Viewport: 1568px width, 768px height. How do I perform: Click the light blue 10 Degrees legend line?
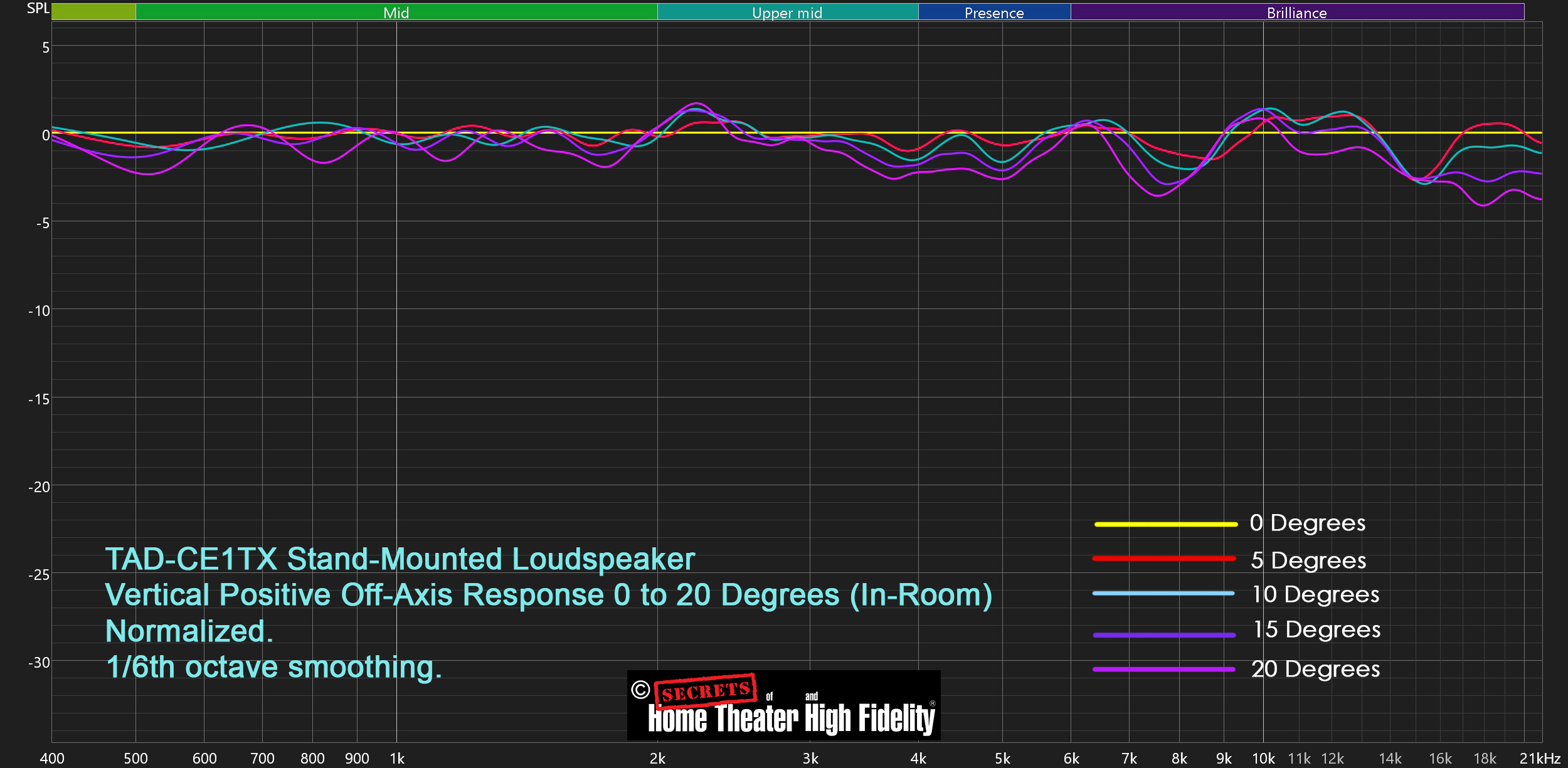(1163, 593)
